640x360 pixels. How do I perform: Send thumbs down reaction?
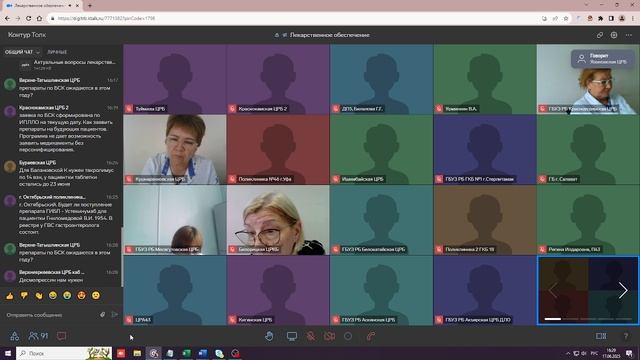pos(24,296)
